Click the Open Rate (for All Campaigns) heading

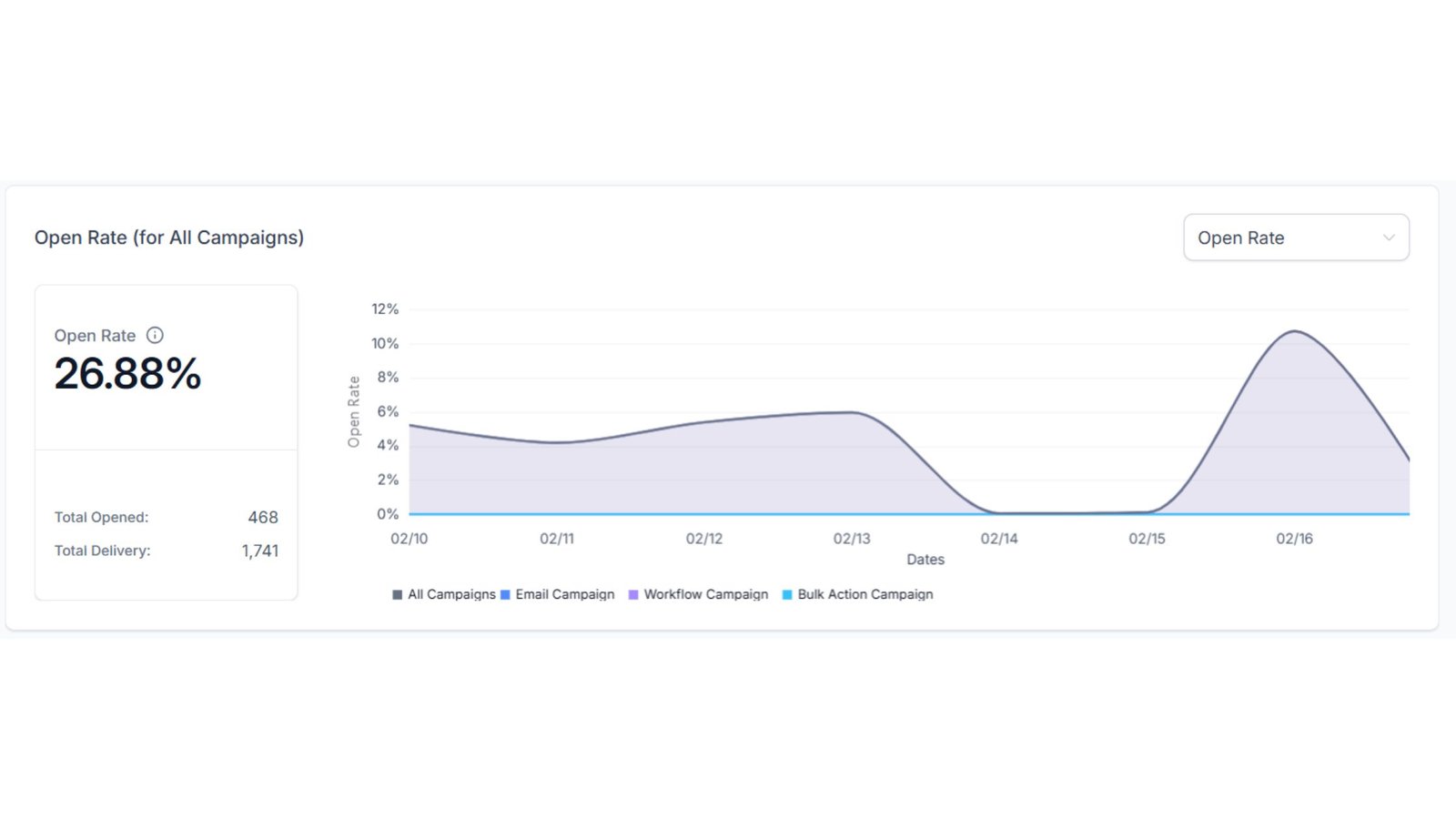click(169, 238)
